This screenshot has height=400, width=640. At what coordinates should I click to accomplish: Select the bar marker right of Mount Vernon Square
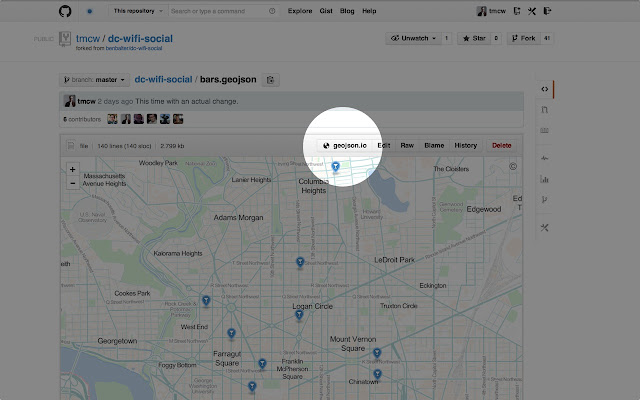tap(377, 353)
